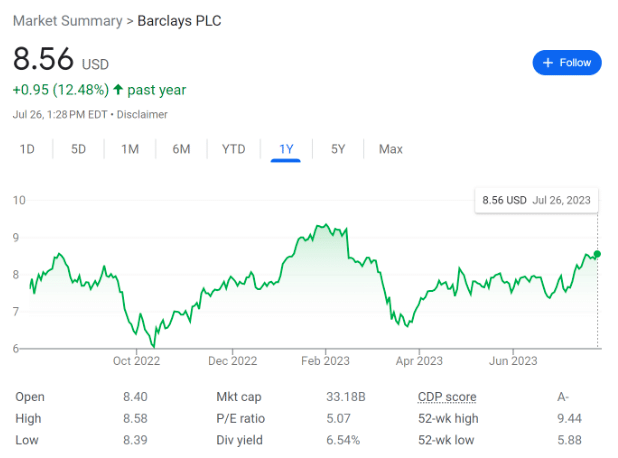Click the High value 8.58
The image size is (618, 458).
pos(135,418)
